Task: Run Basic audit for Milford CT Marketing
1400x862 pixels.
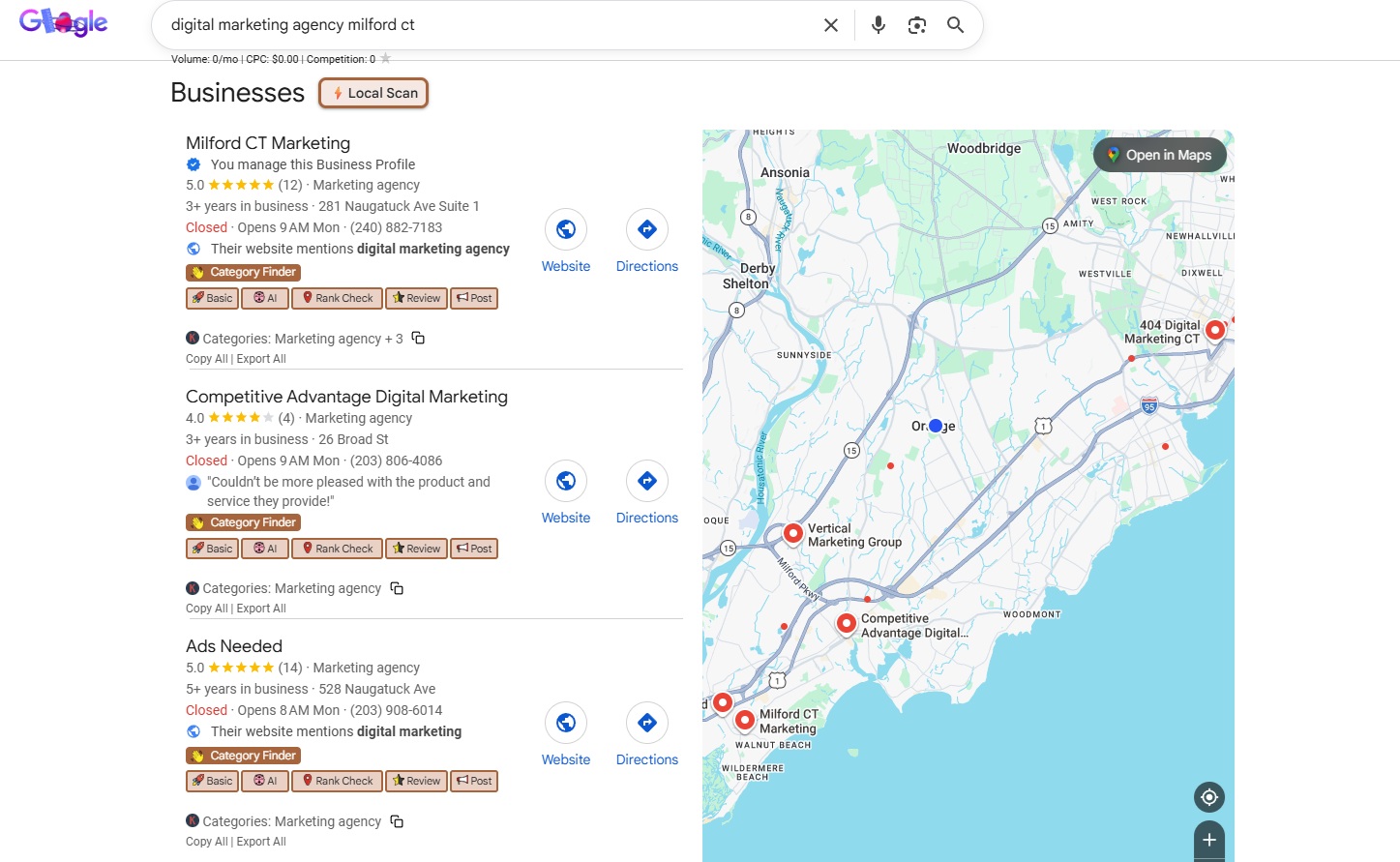Action: [x=212, y=298]
